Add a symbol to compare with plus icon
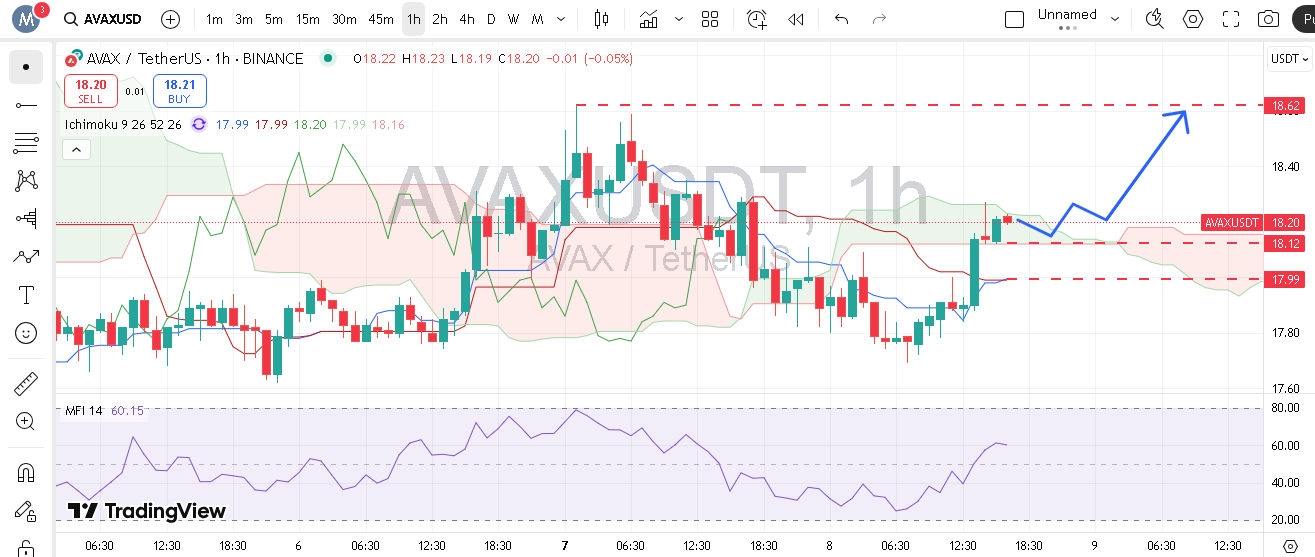This screenshot has width=1315, height=557. (x=171, y=19)
